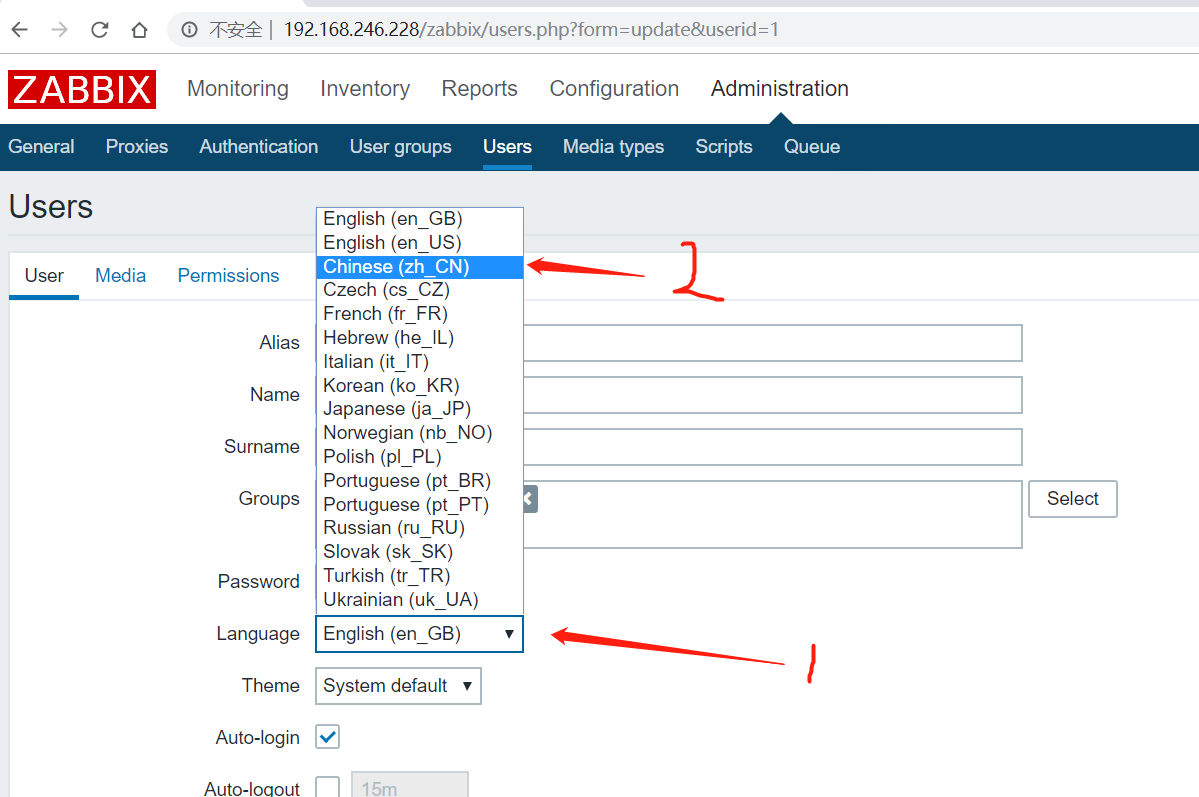This screenshot has height=797, width=1199.
Task: Click inside the Groups selection box
Action: (x=772, y=514)
